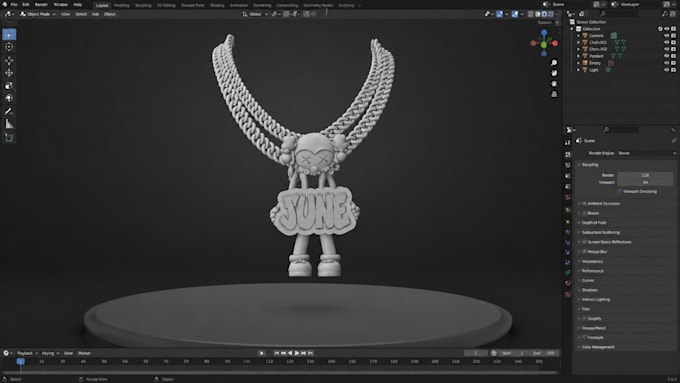Open the Modifiers wrench properties tab
680x383 pixels.
(x=568, y=232)
